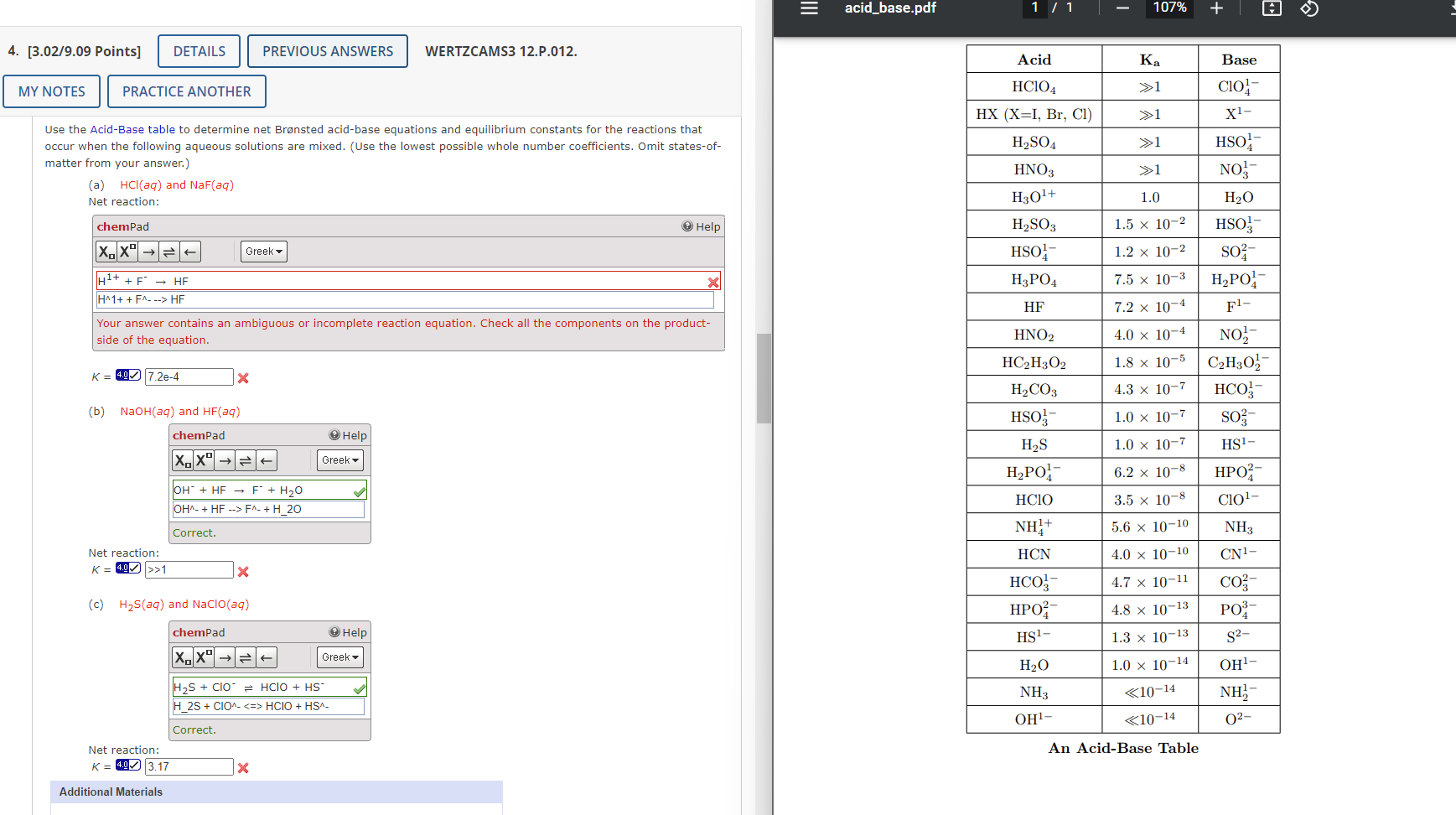Insert a right arrow in part (a) chemPad
Screen dimensions: 1456x815
click(148, 251)
